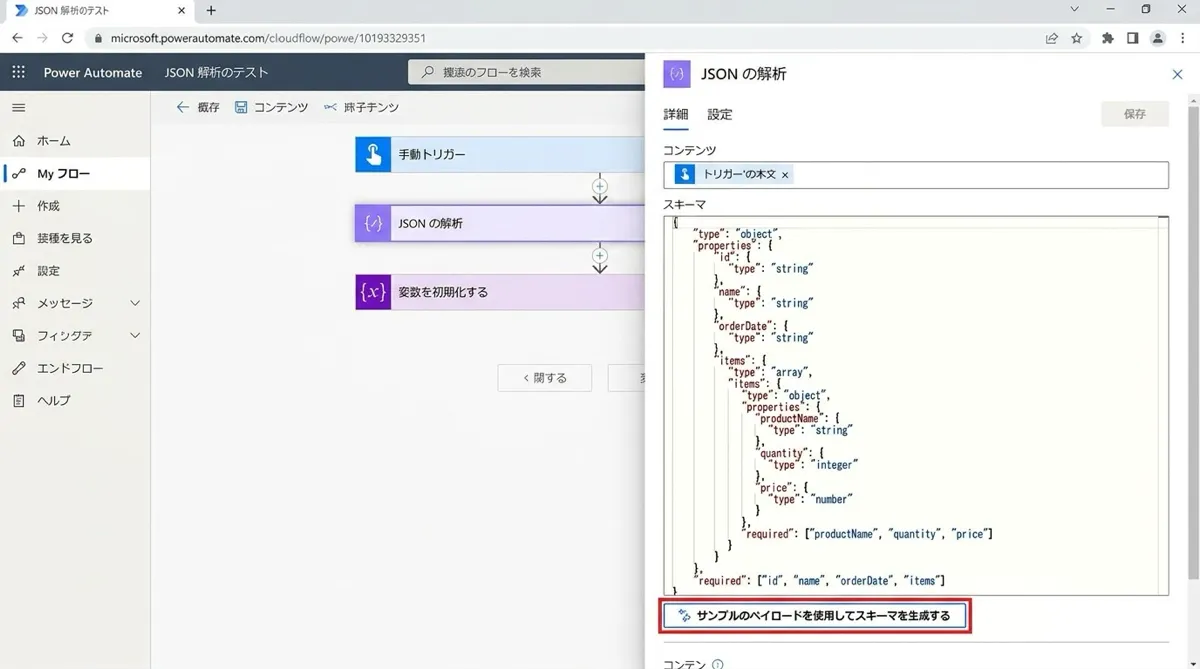Generate schema from sample payload button

[814, 616]
